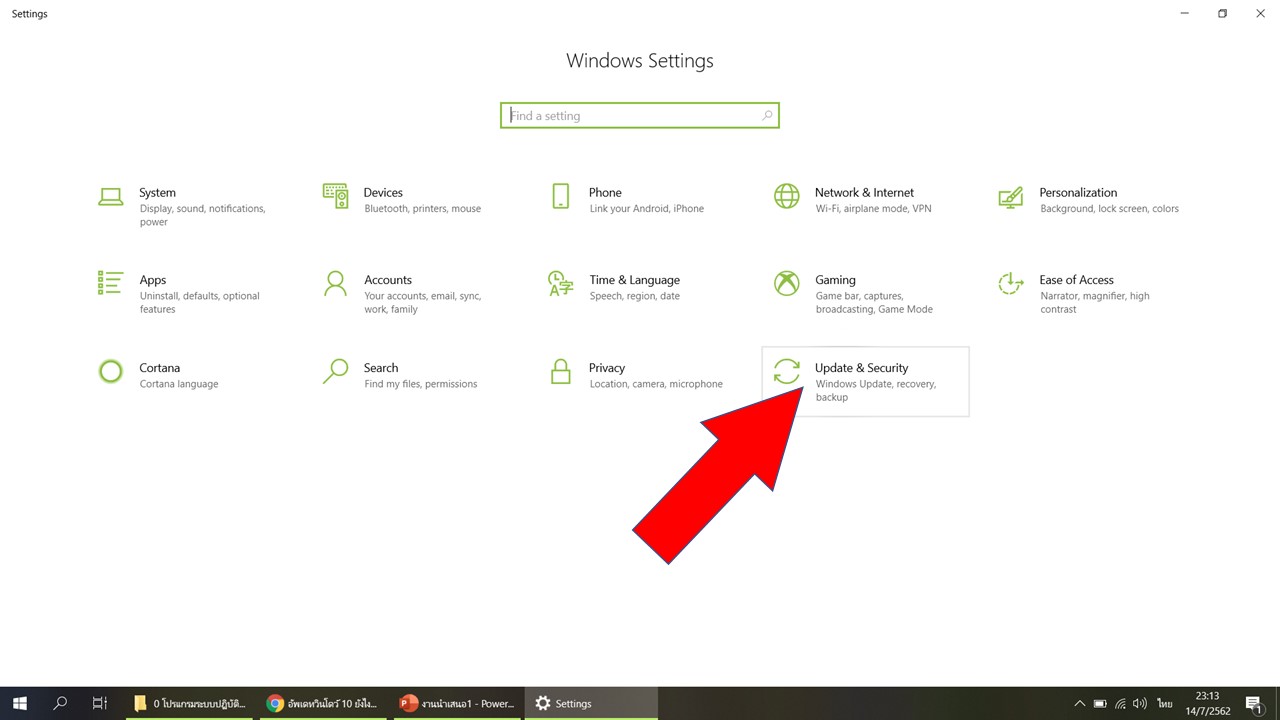The width and height of the screenshot is (1280, 720).
Task: Open the Apps list icon
Action: tap(110, 283)
